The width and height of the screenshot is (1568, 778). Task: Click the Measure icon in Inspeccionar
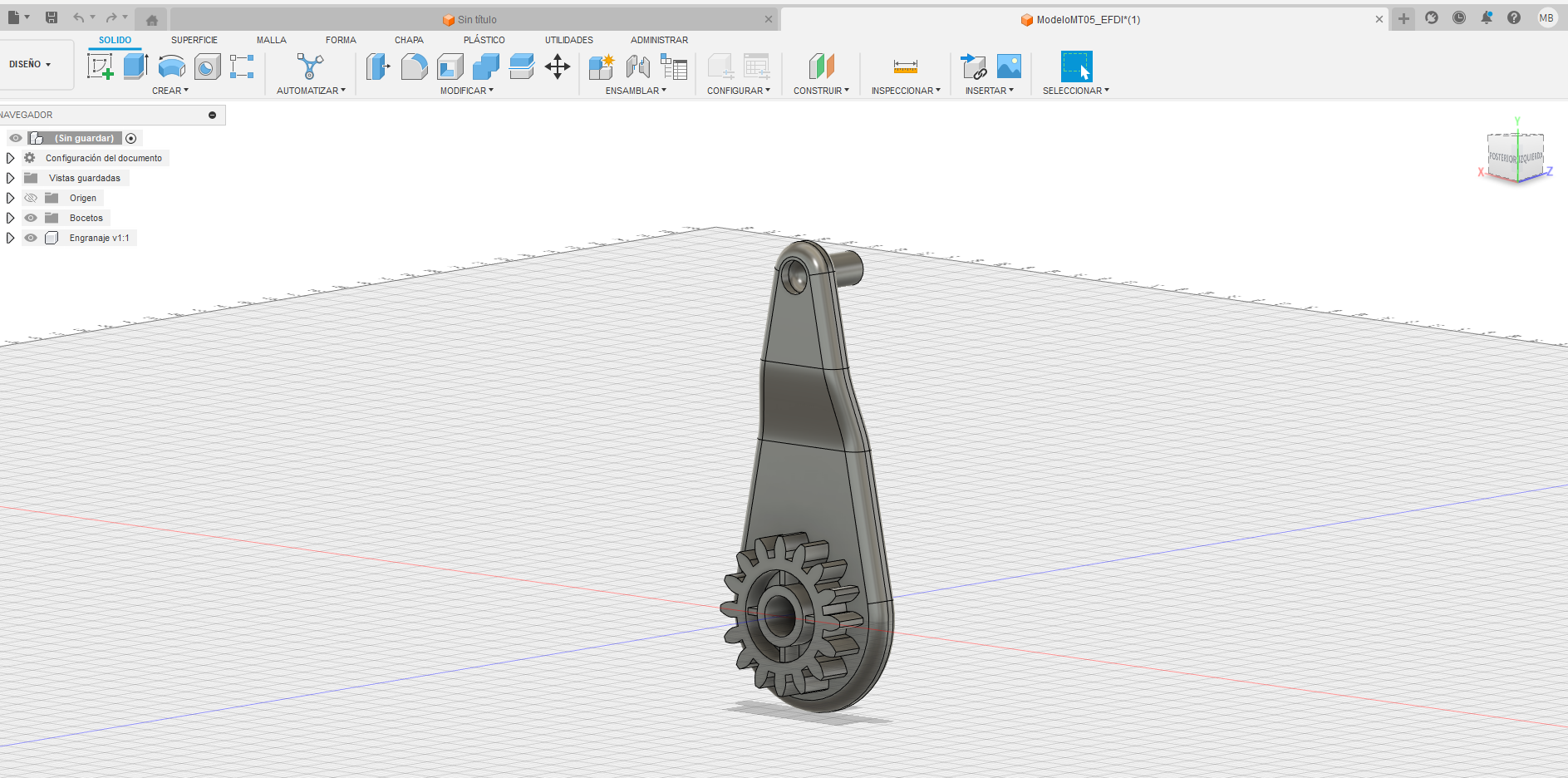point(905,66)
